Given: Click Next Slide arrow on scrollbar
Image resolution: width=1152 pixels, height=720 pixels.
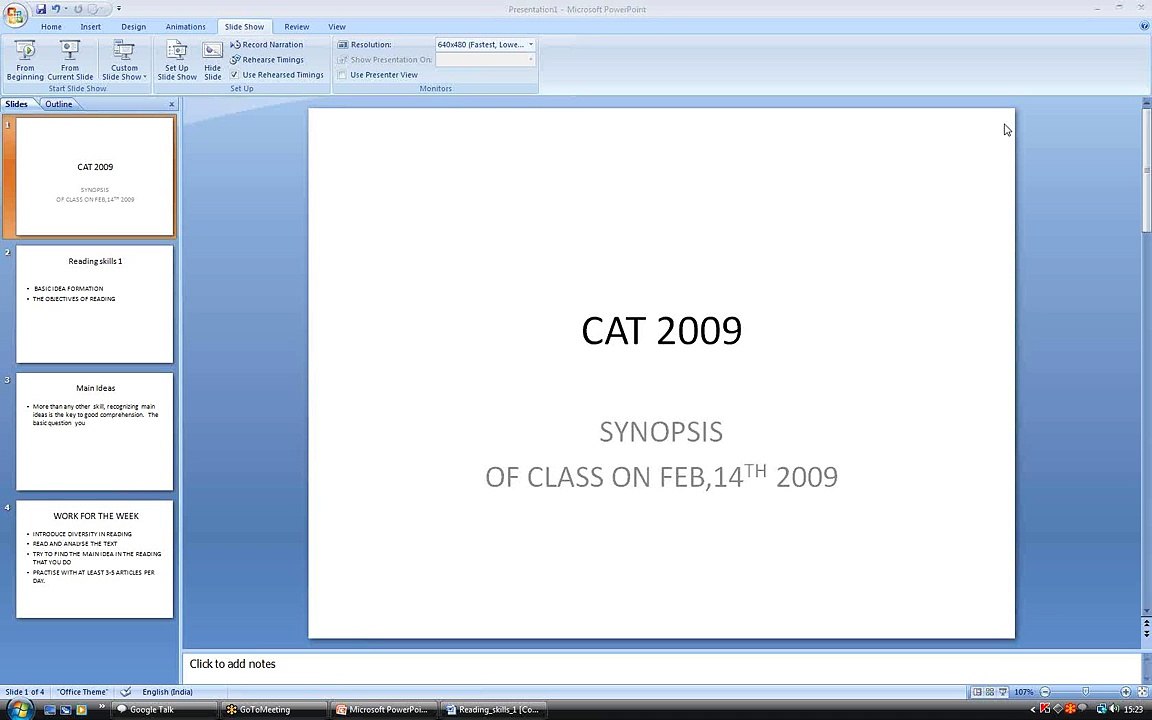Looking at the screenshot, I should tap(1146, 634).
